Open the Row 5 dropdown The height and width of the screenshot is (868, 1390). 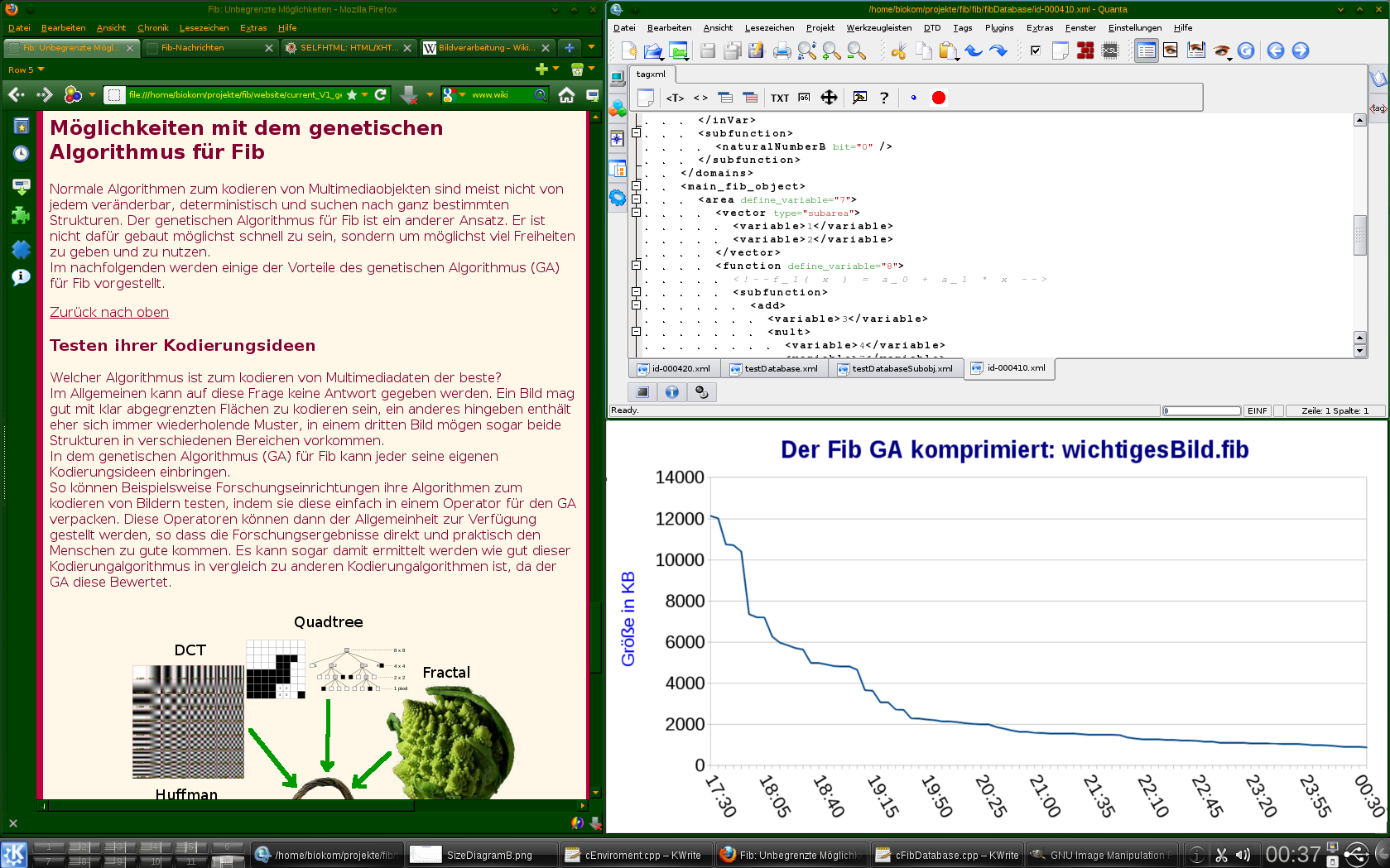point(26,70)
